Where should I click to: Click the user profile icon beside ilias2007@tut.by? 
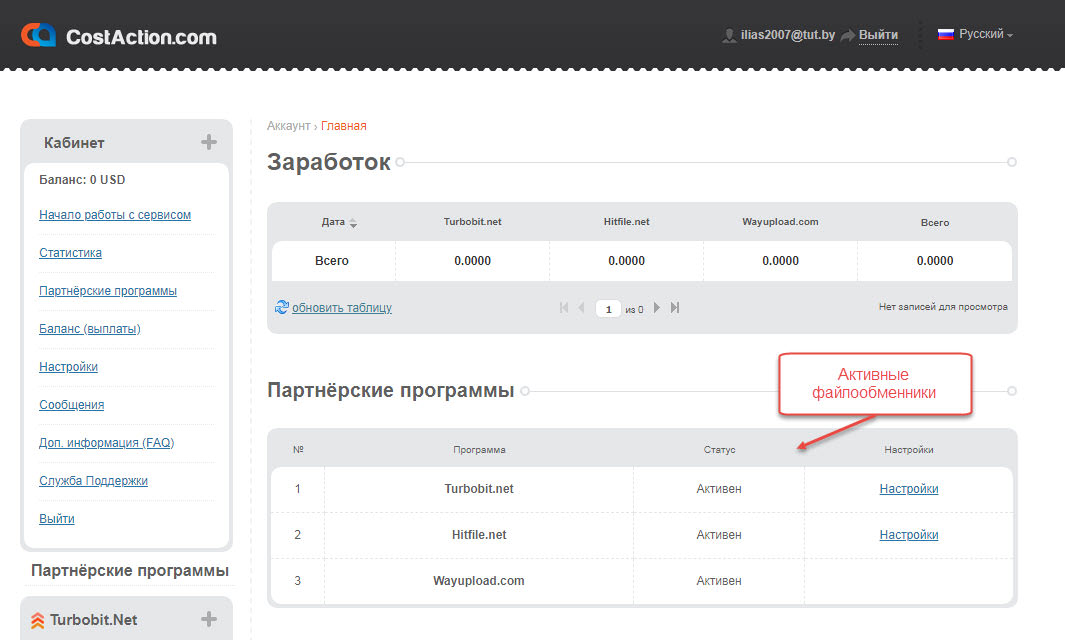coord(729,35)
